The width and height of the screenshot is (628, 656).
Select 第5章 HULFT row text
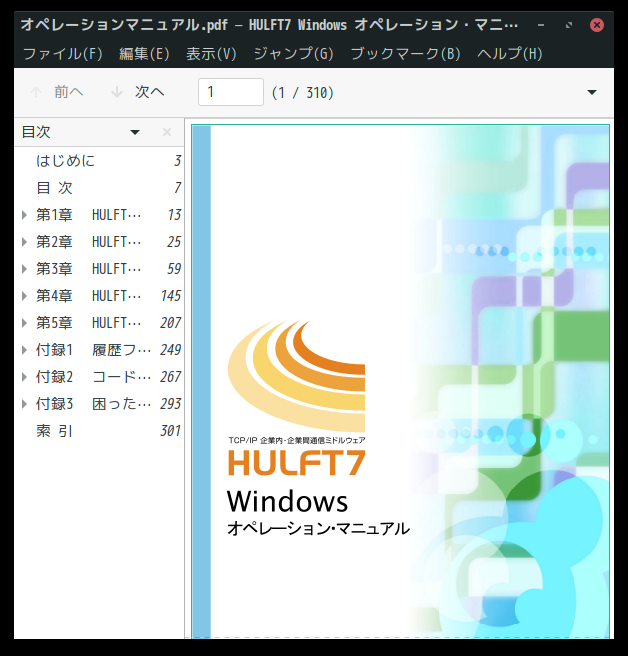89,323
